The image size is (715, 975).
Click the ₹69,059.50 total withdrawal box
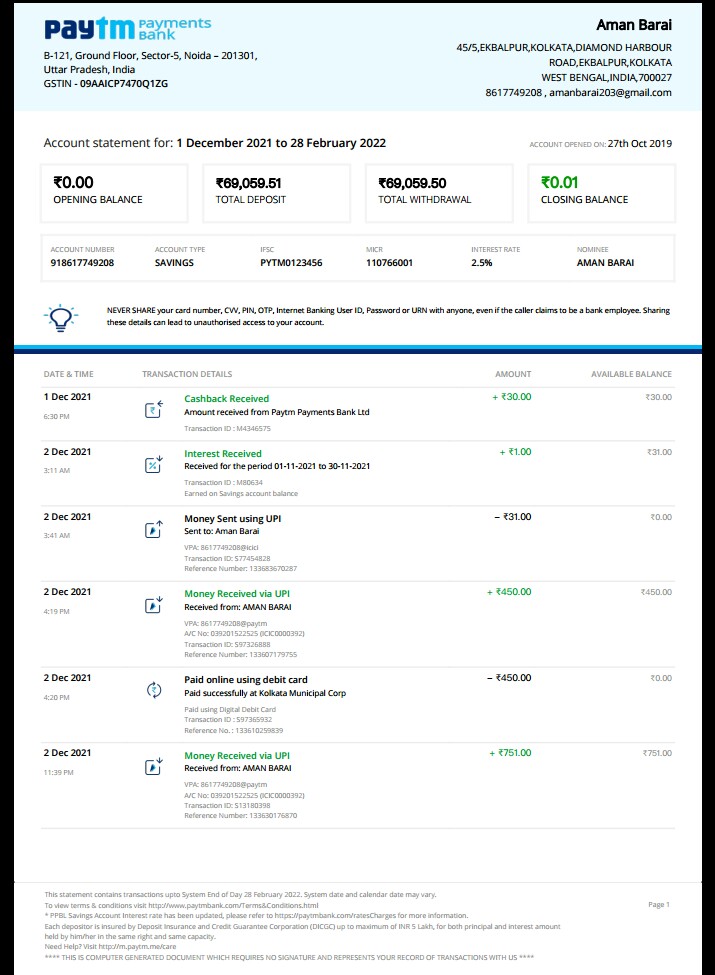tap(439, 193)
